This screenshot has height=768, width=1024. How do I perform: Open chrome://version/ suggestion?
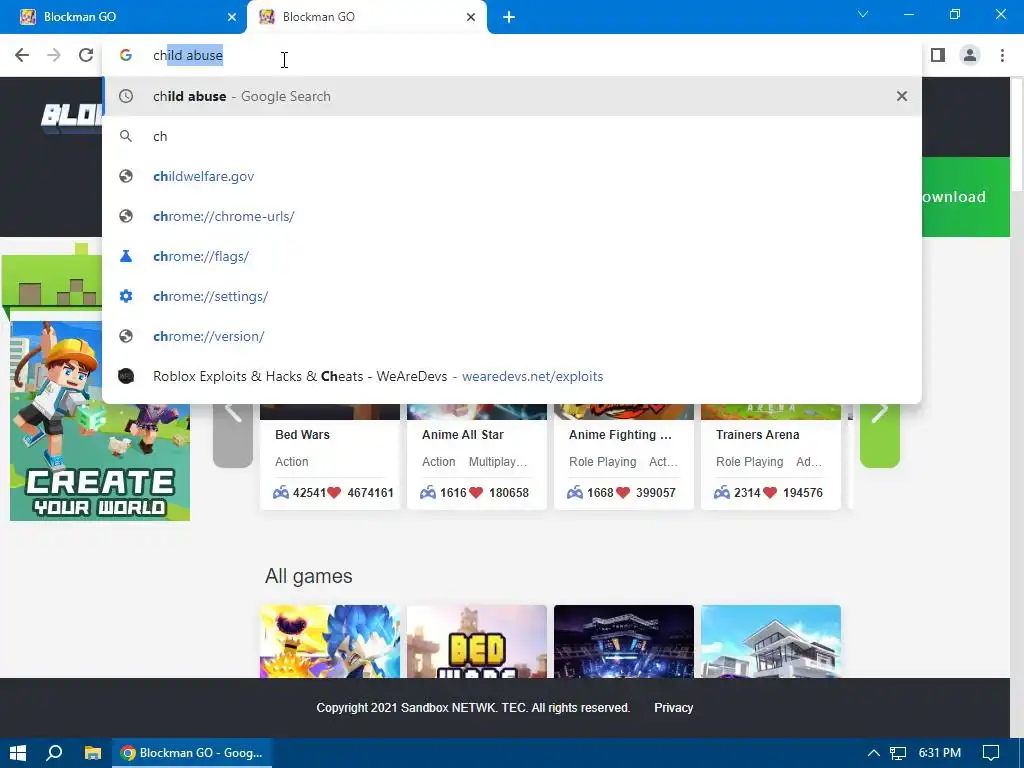[x=512, y=336]
